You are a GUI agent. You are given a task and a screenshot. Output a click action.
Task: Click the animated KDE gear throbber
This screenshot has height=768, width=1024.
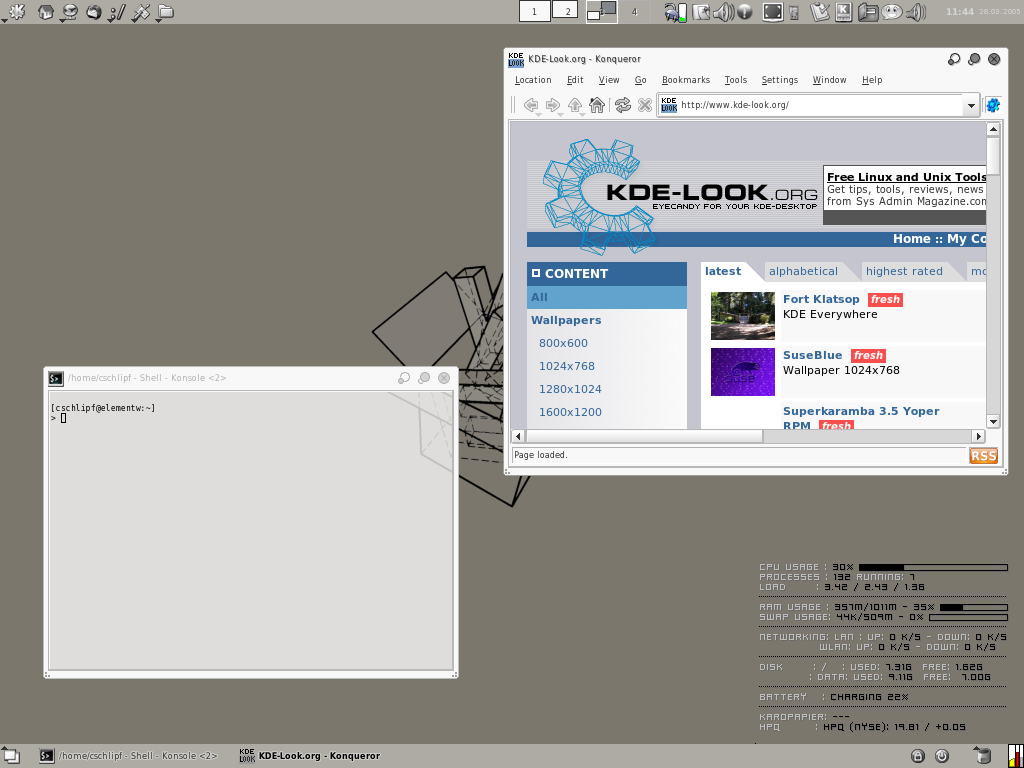click(993, 105)
